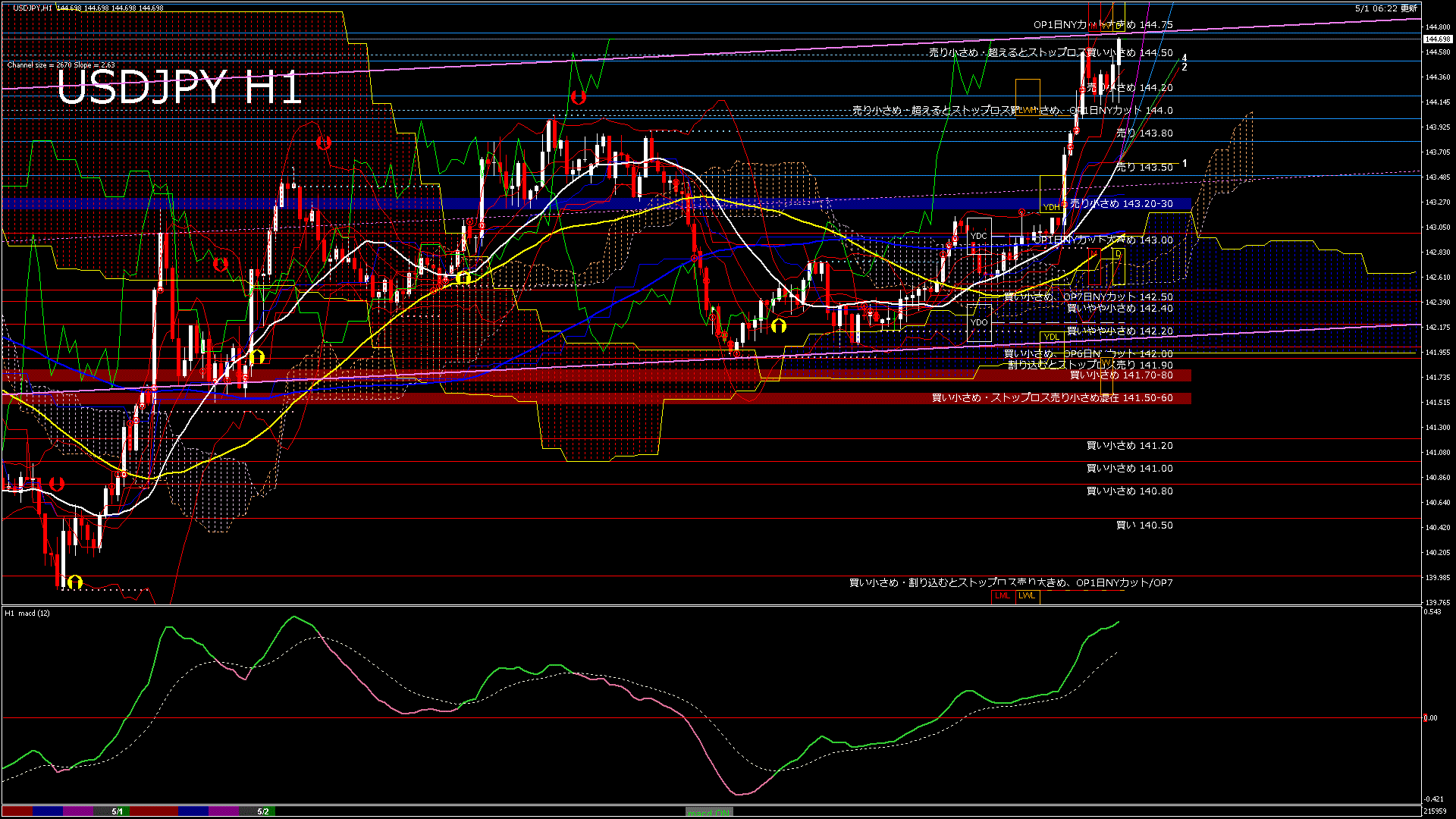Viewport: 1456px width, 819px height.
Task: Select the red arrow marker near the 142.72 level
Action: click(221, 264)
